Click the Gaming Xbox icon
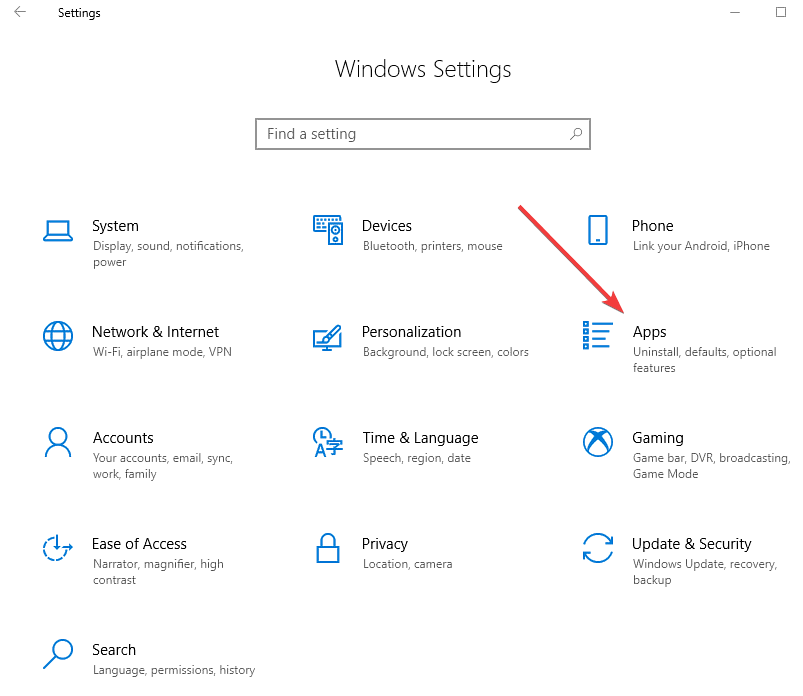 (x=597, y=443)
